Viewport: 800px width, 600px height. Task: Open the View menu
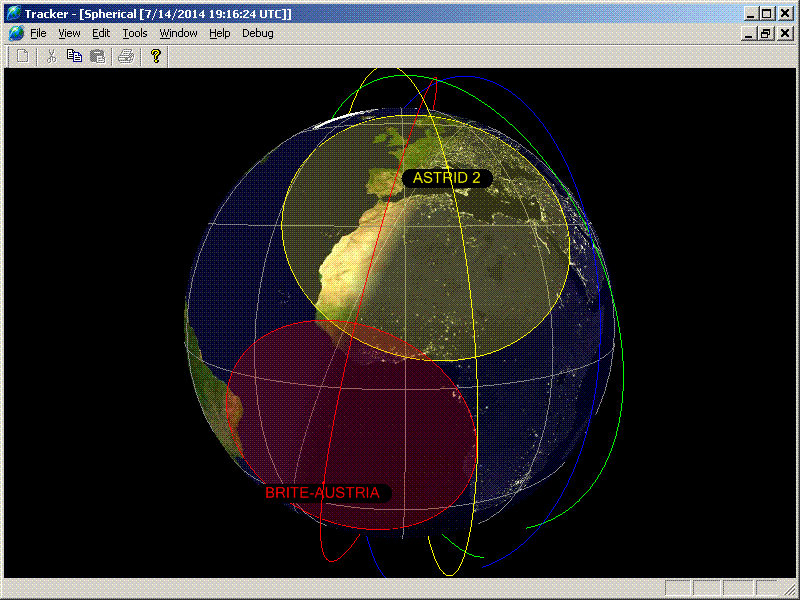point(69,34)
